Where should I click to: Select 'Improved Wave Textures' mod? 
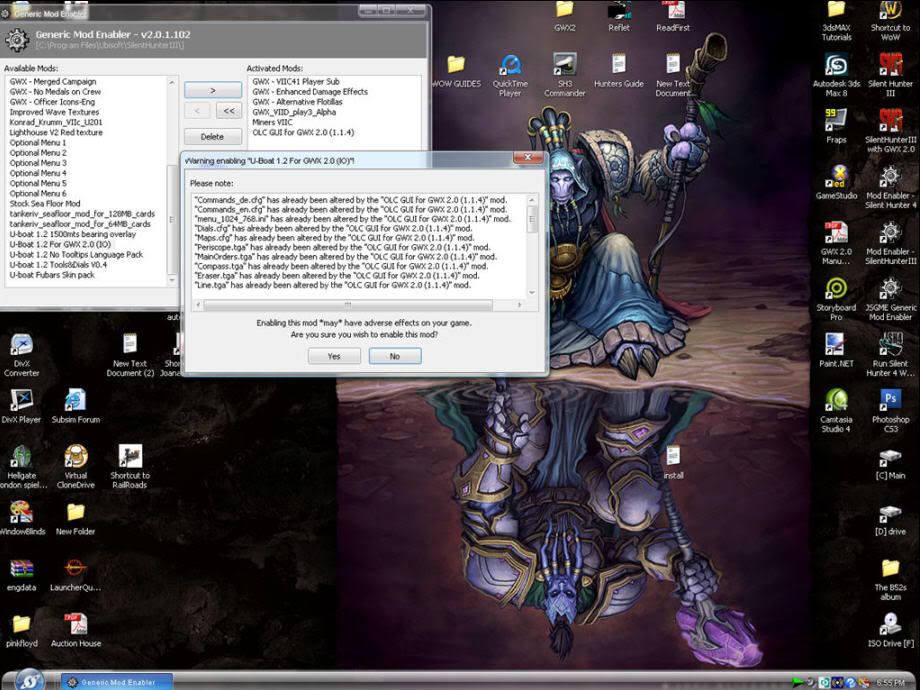tap(54, 112)
